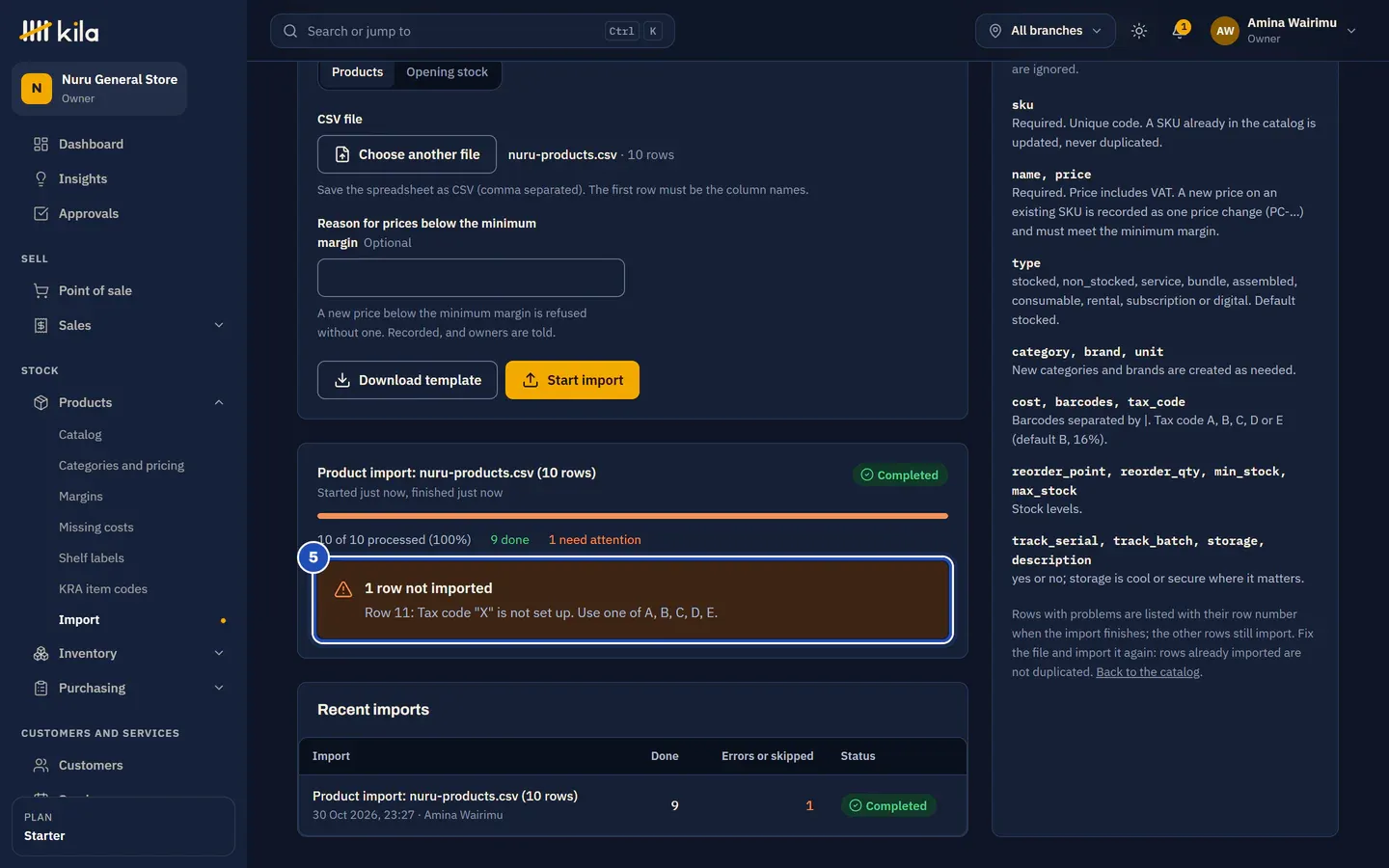
Task: Click the import progress bar
Action: coord(633,516)
